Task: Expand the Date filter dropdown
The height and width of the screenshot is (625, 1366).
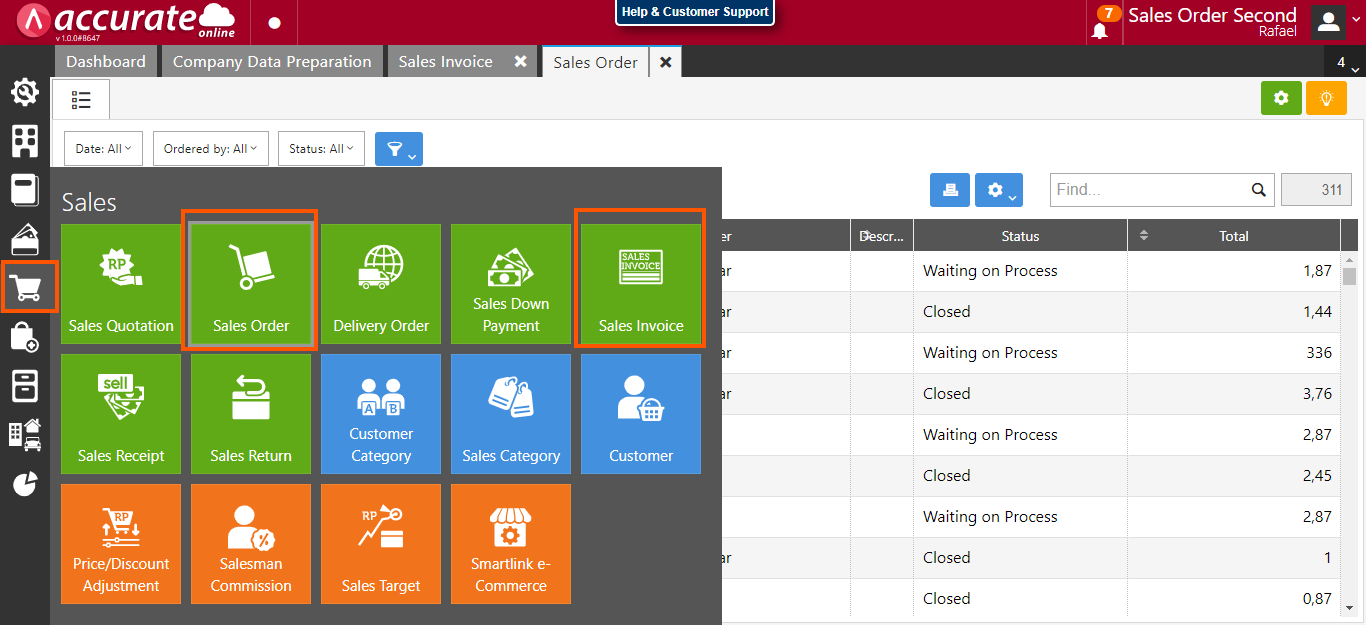Action: pos(104,149)
